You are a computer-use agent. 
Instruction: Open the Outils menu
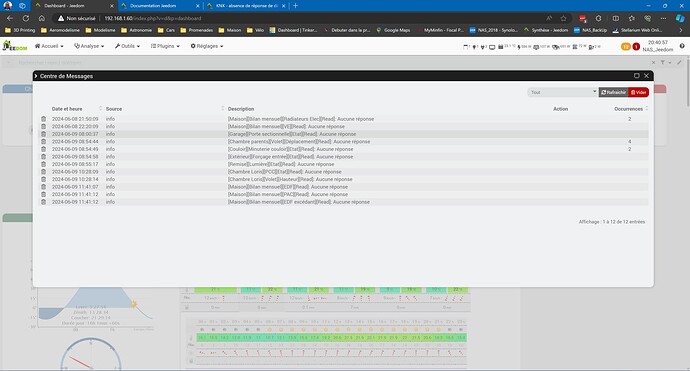click(127, 46)
